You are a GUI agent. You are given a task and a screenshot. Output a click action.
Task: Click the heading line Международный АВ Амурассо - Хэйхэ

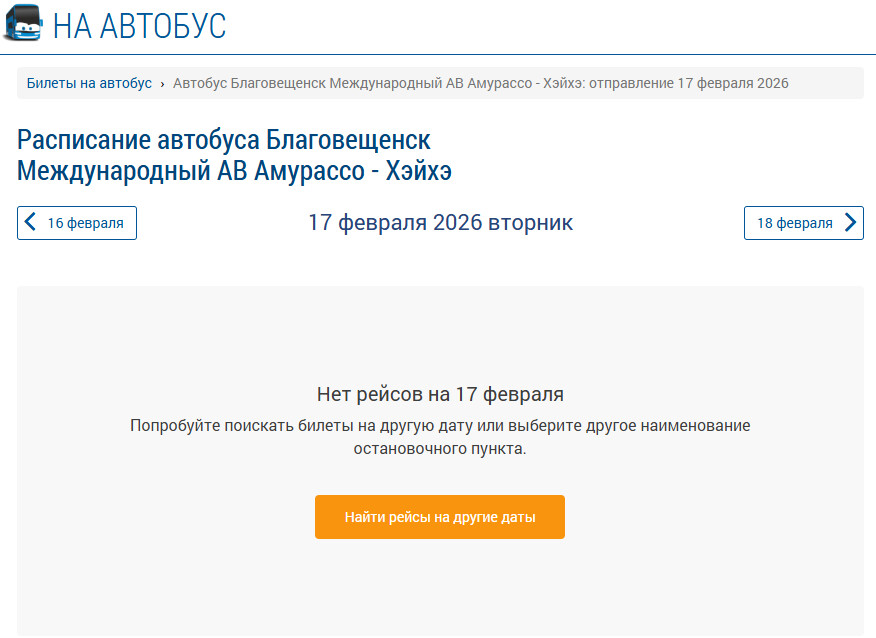click(x=234, y=170)
